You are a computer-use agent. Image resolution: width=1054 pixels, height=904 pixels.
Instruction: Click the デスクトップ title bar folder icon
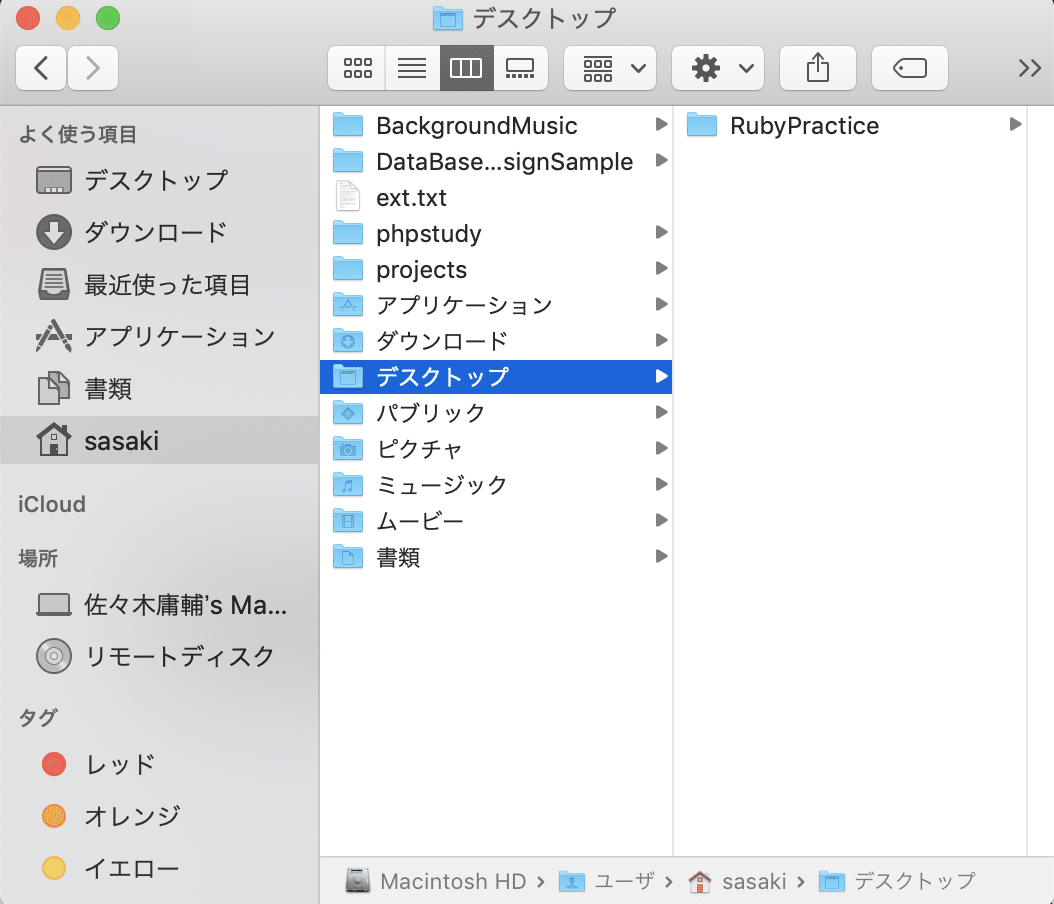448,18
